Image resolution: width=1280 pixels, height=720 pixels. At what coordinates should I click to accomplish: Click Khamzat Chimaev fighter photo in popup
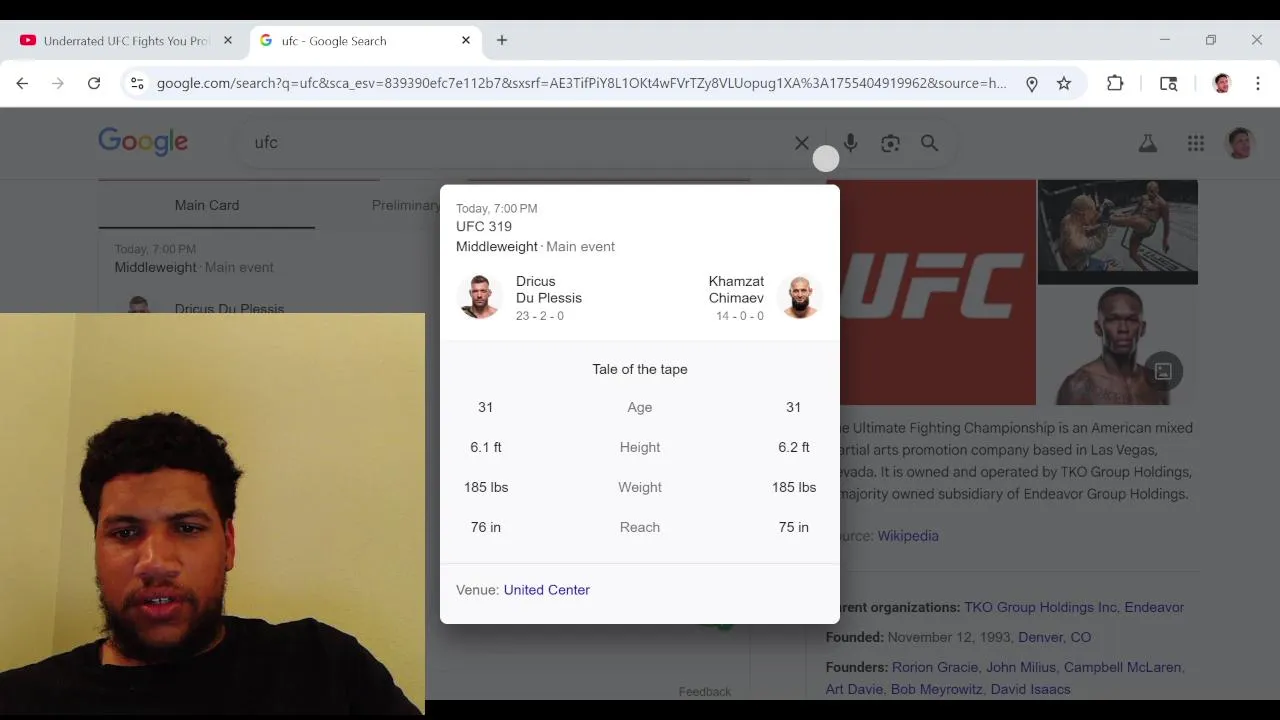point(800,297)
